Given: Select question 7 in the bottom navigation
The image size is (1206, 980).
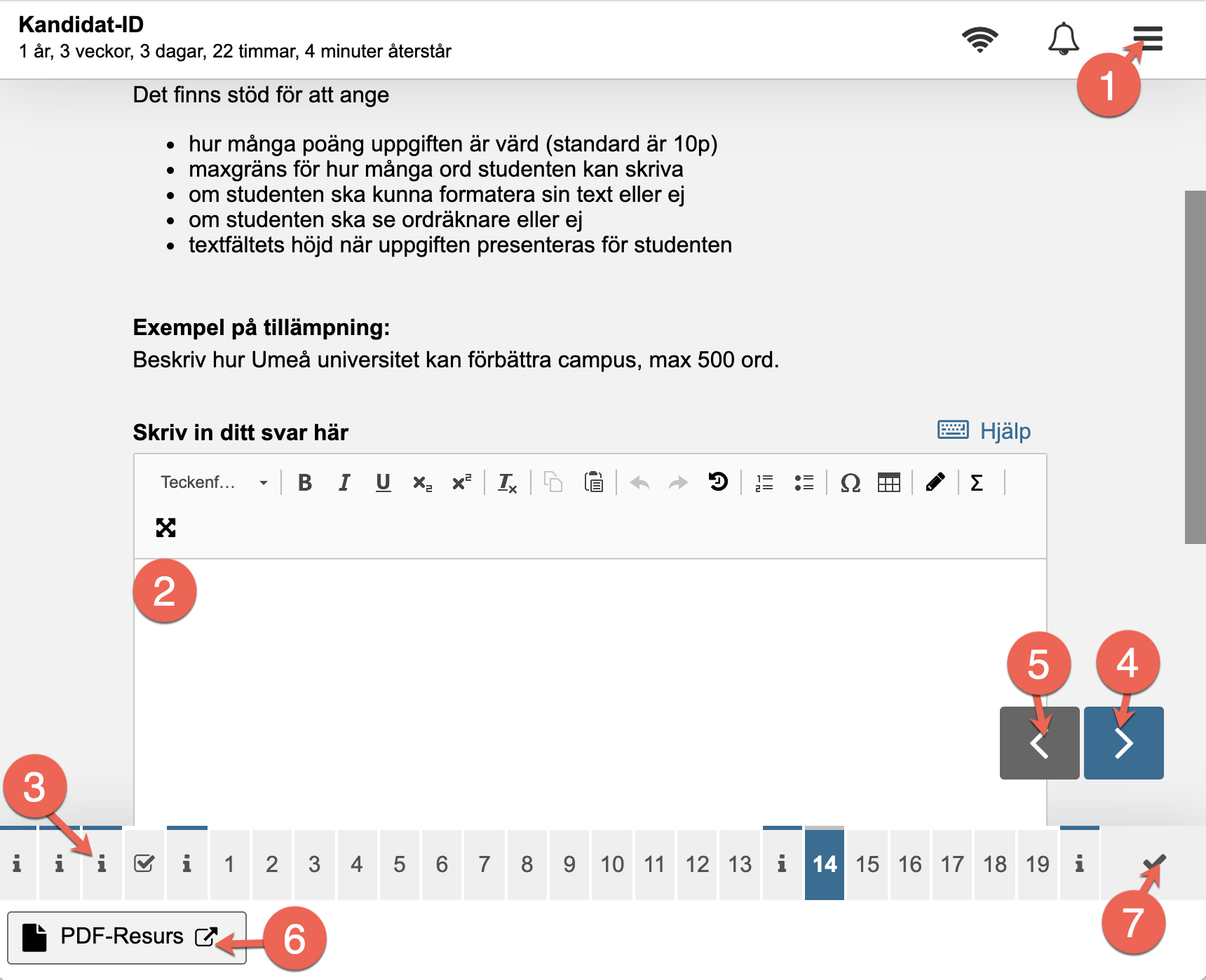Looking at the screenshot, I should (485, 864).
